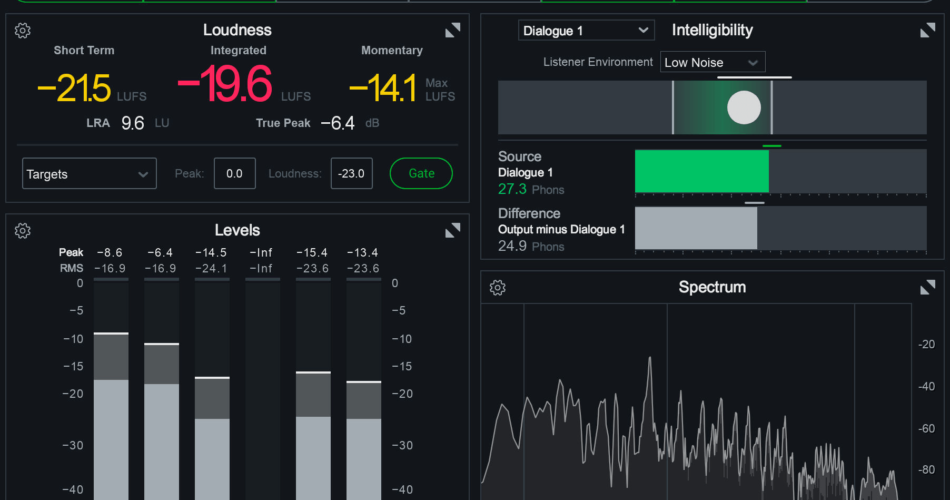The image size is (950, 500).
Task: Expand the Levels panel to full view
Action: click(x=453, y=231)
